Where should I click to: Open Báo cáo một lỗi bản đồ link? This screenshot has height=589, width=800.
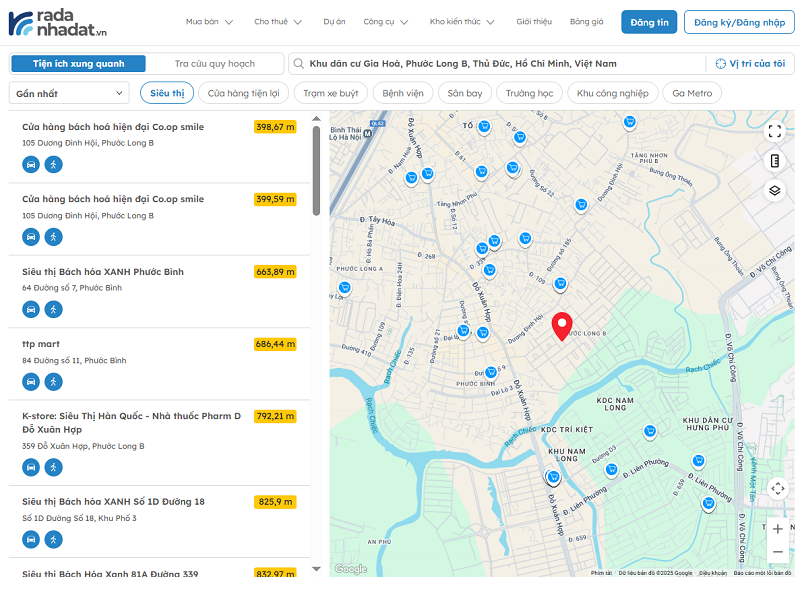(762, 573)
